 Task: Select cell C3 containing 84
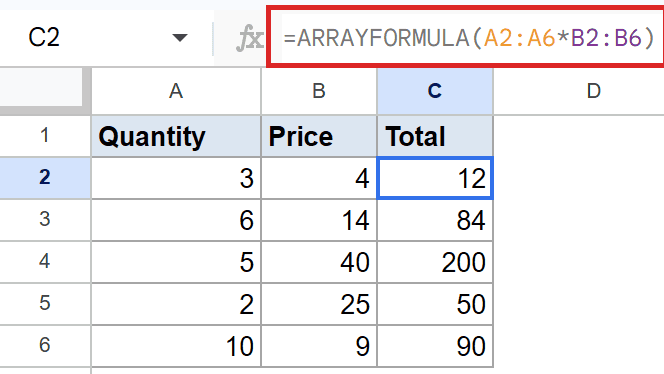point(435,220)
